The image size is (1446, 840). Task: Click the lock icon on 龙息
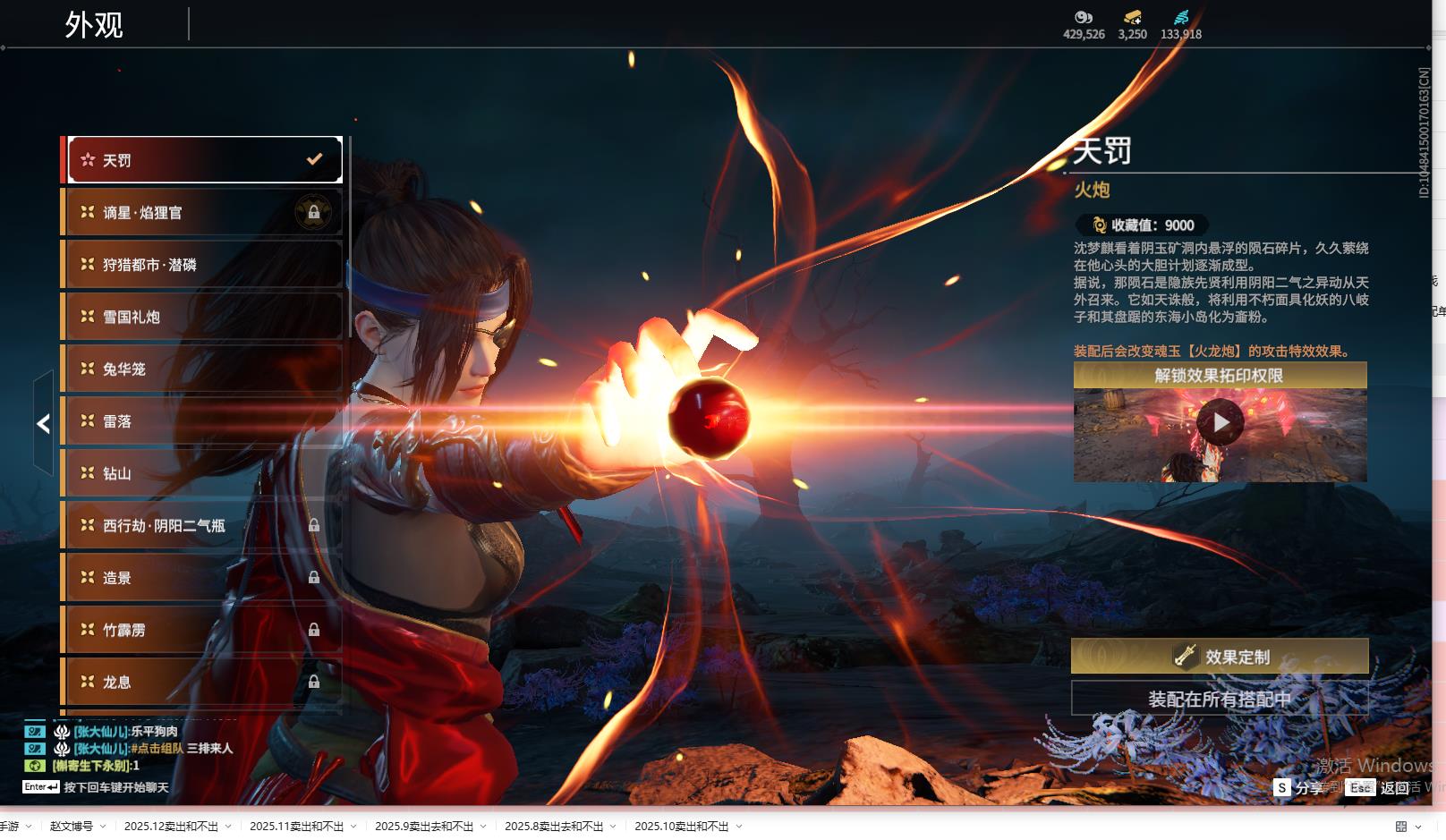click(314, 682)
